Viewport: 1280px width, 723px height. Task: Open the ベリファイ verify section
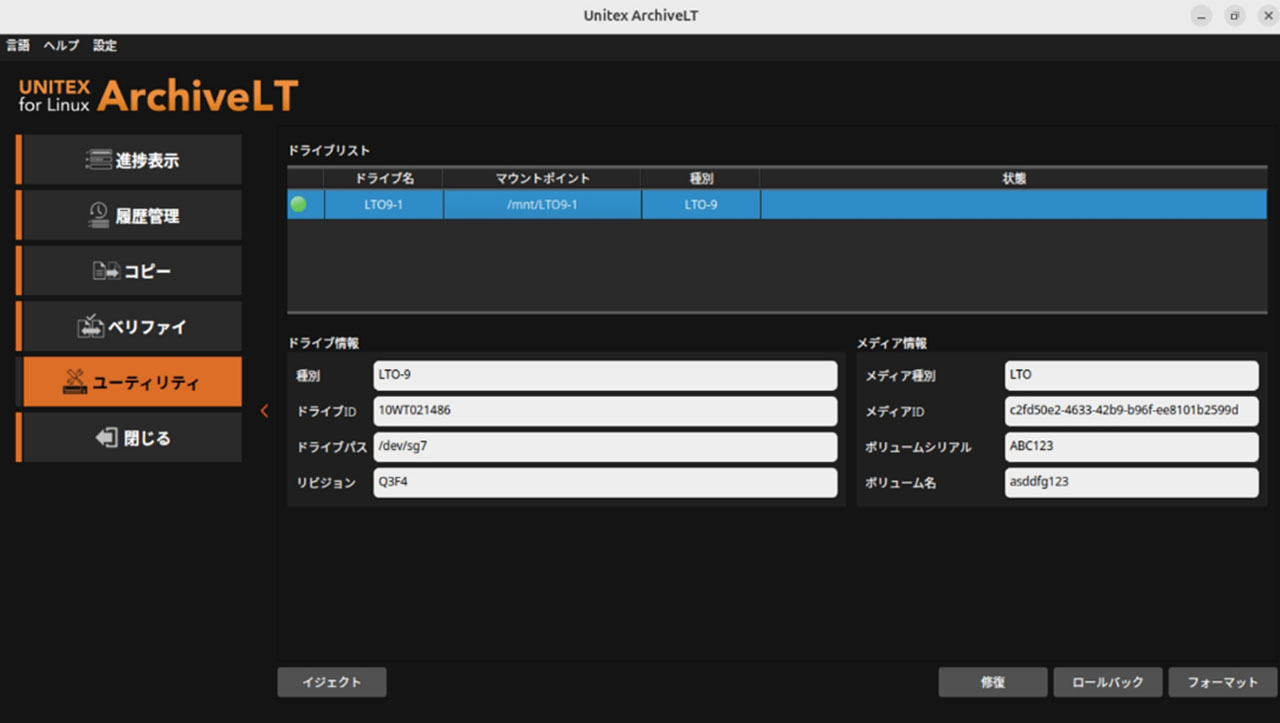click(131, 327)
